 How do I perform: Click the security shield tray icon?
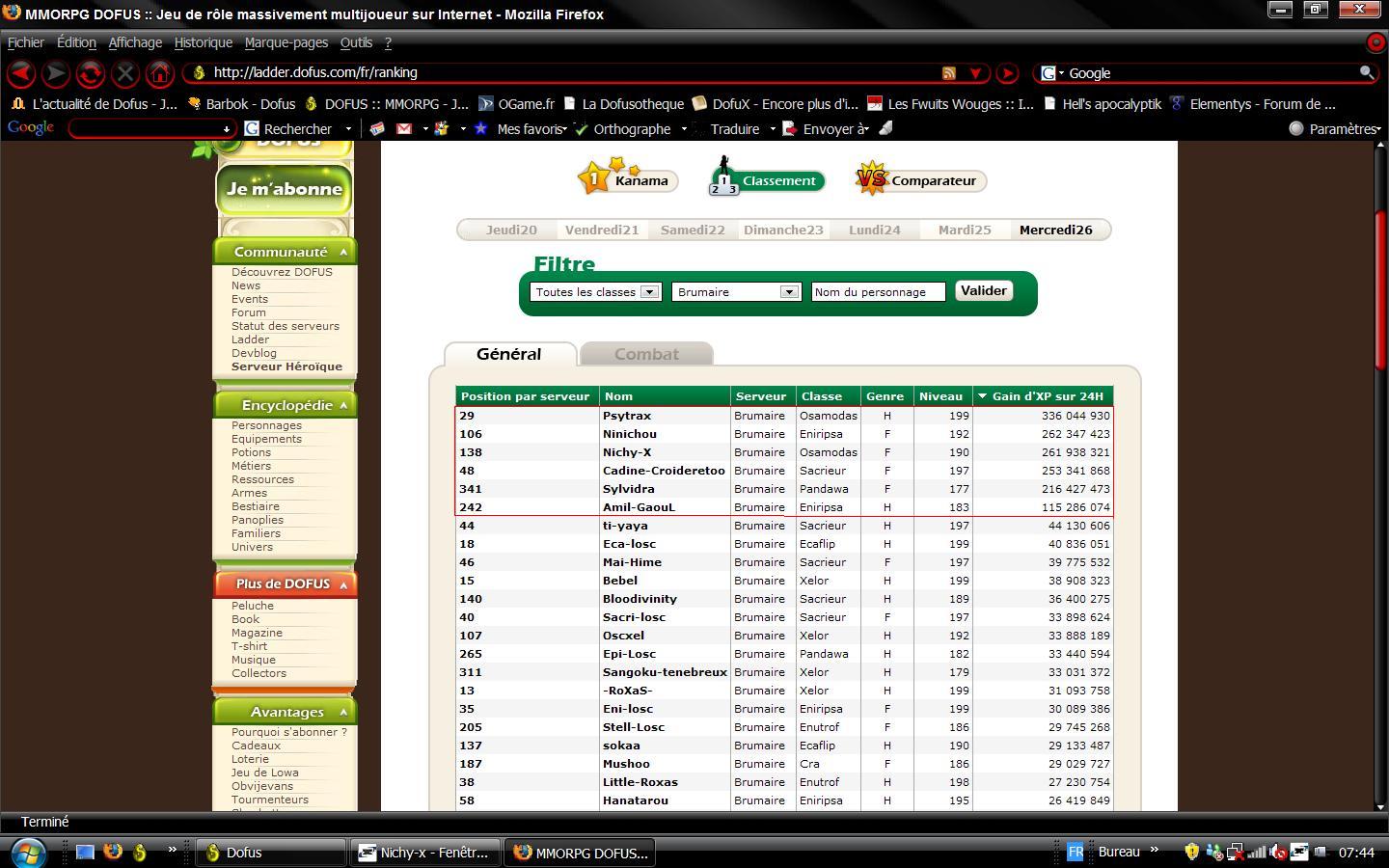(1192, 852)
